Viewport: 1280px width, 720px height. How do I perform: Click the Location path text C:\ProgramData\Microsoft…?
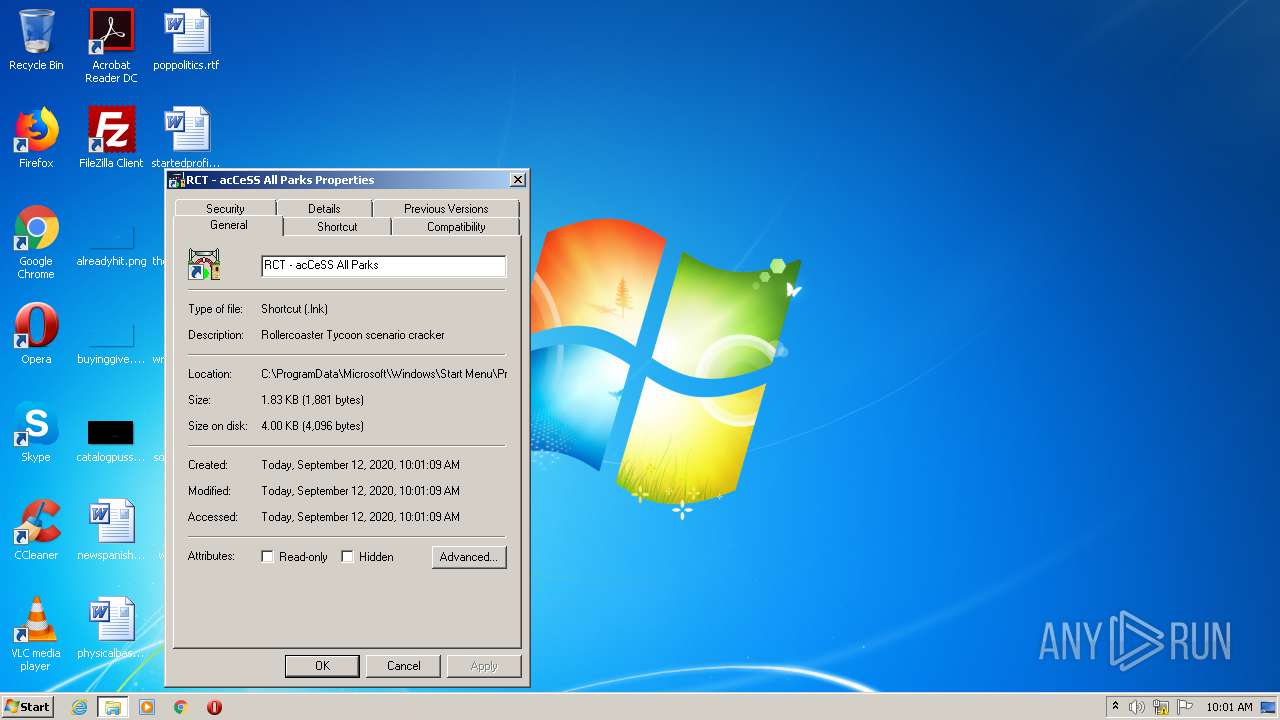click(384, 374)
